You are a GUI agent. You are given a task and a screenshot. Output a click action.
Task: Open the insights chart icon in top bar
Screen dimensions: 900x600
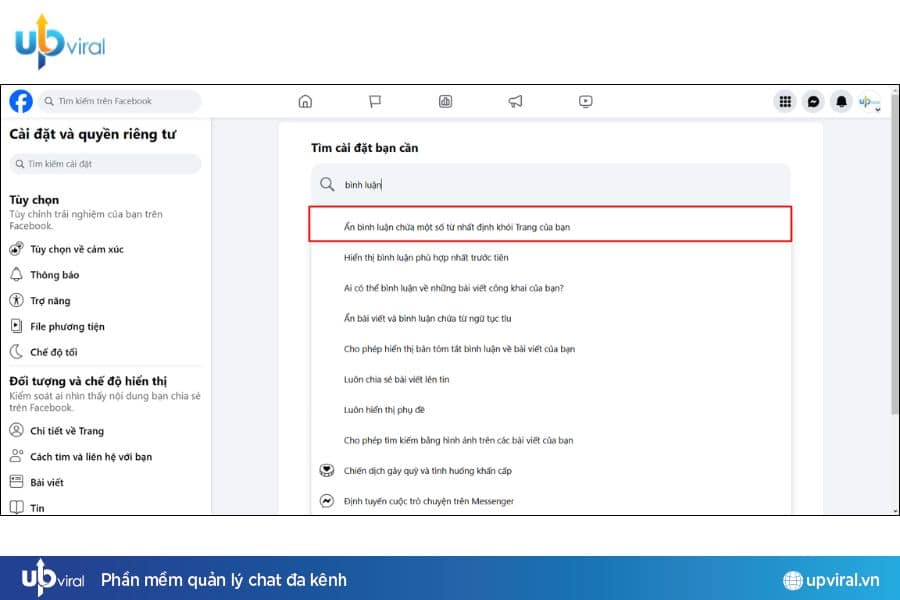point(445,101)
